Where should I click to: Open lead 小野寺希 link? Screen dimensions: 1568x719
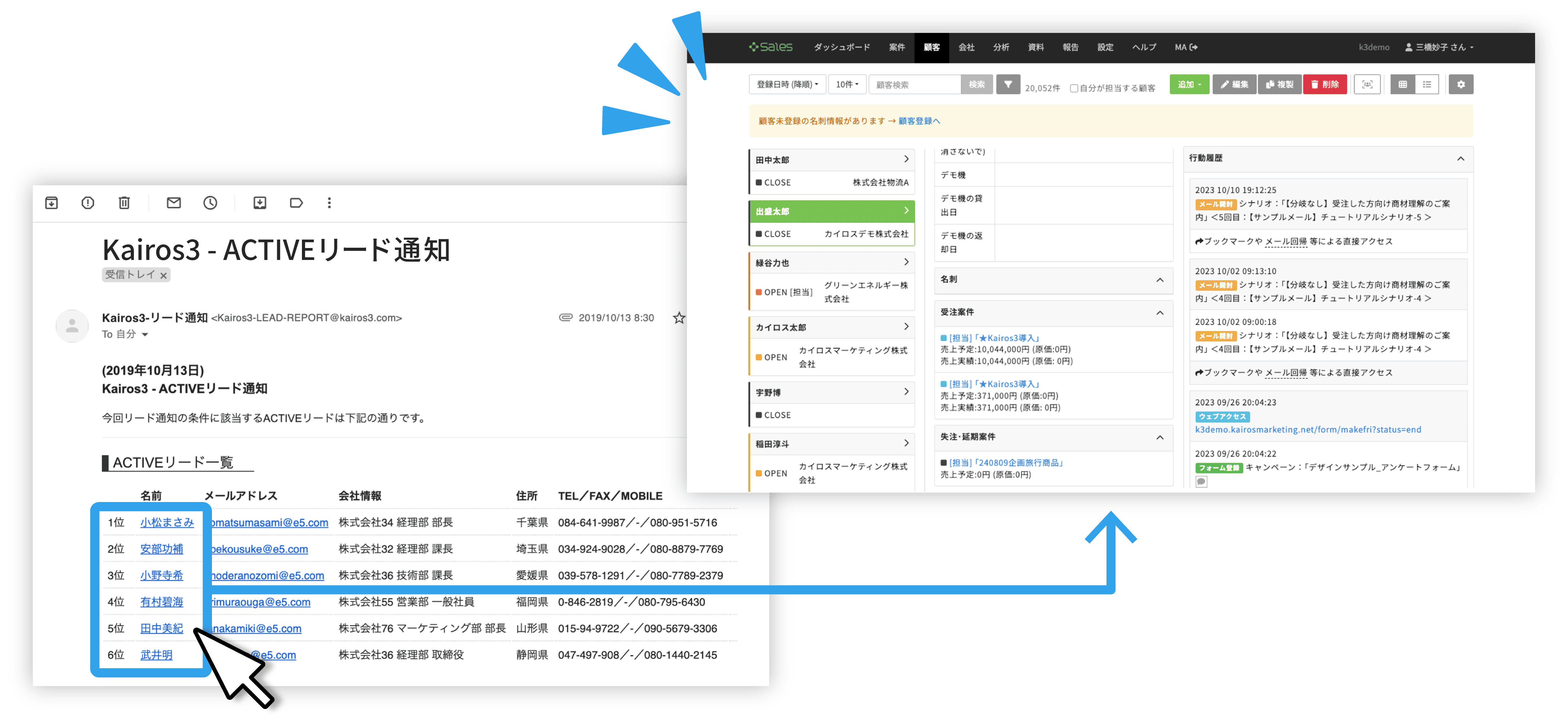tap(161, 575)
